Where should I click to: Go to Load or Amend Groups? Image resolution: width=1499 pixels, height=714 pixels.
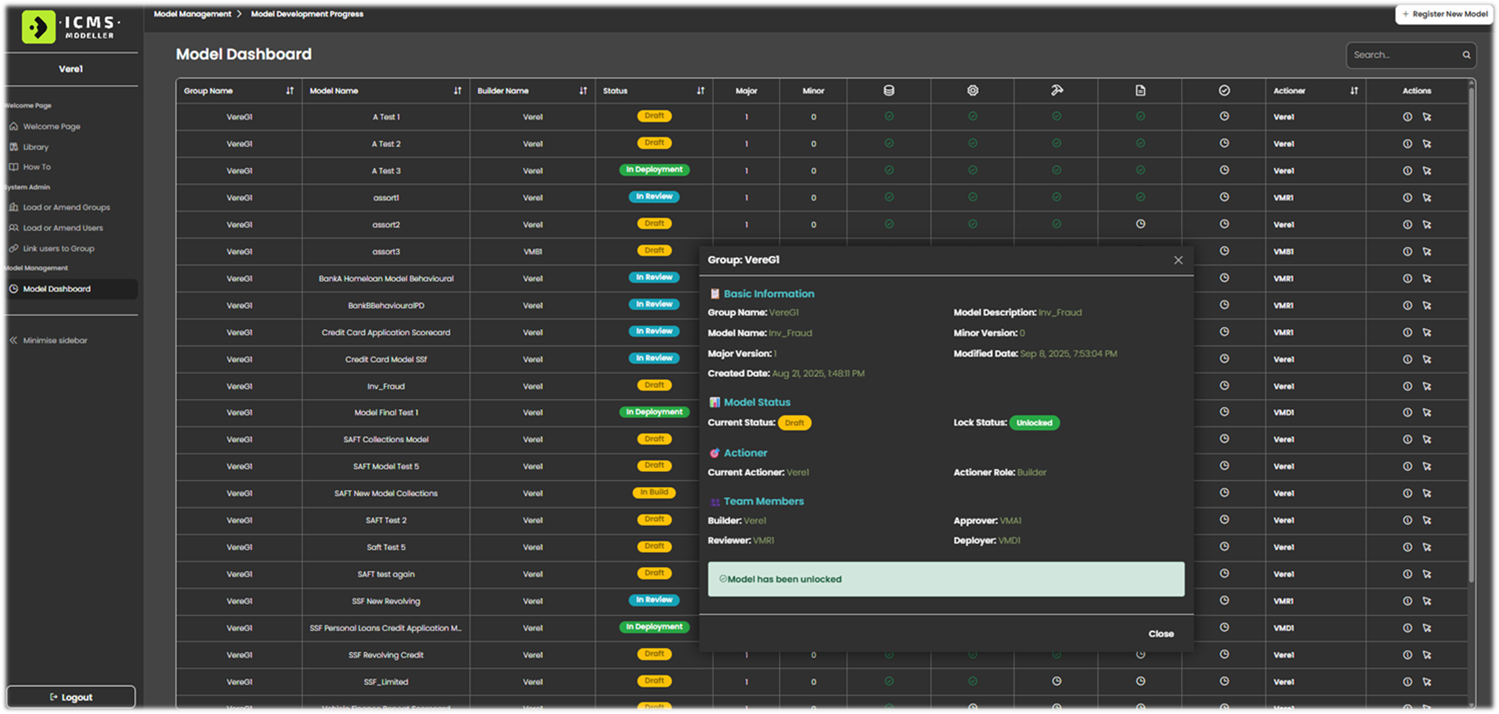point(66,208)
